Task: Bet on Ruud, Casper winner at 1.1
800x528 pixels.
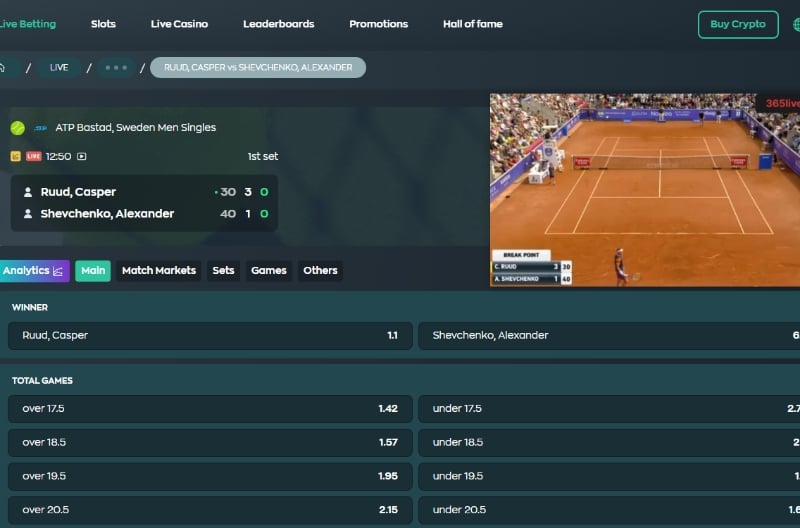Action: [x=210, y=335]
